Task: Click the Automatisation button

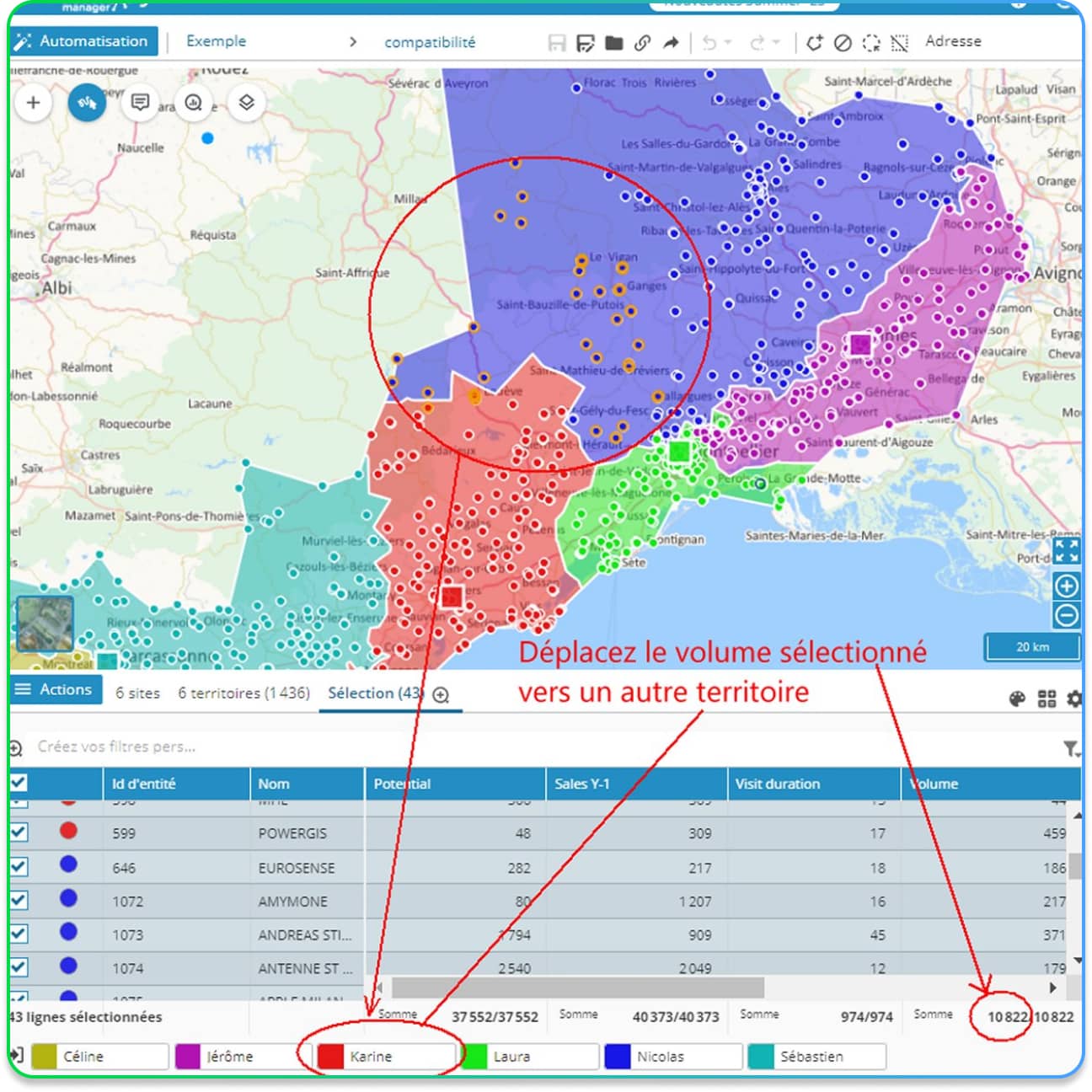Action: [82, 40]
